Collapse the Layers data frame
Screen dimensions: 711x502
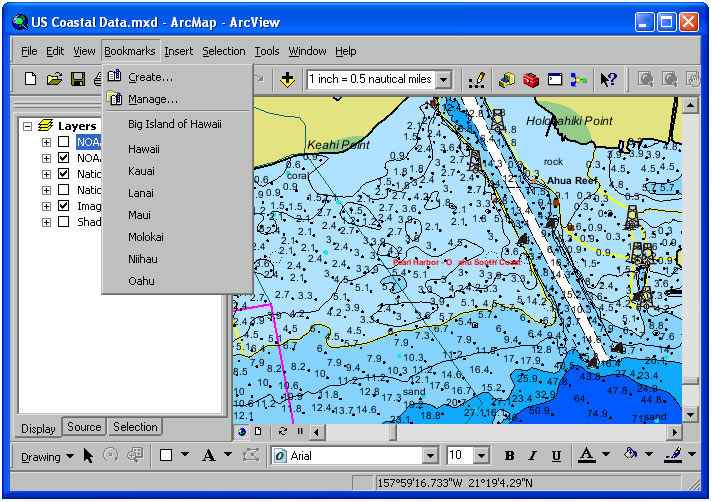point(28,126)
